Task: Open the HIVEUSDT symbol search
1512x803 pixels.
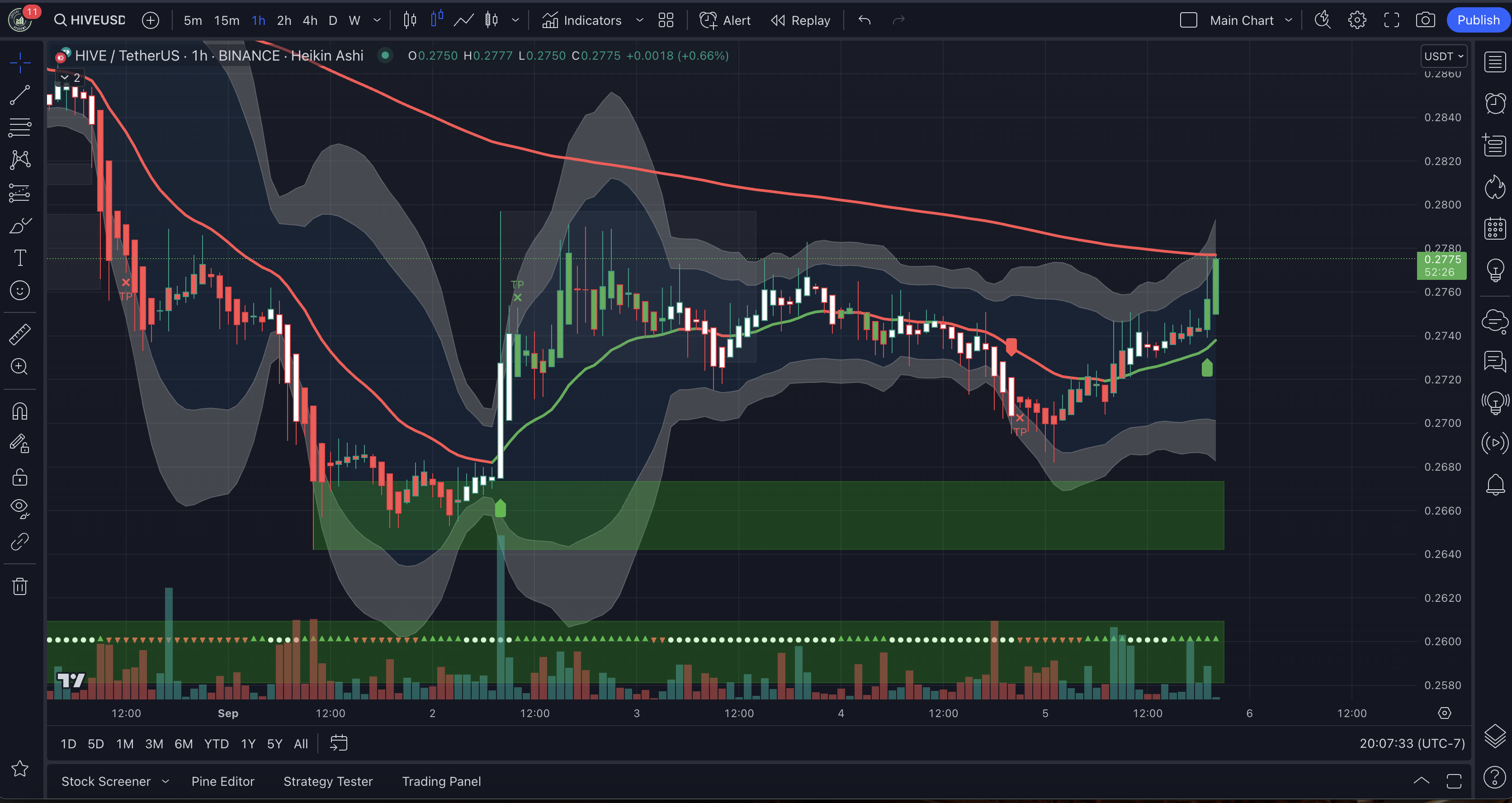Action: [x=90, y=20]
